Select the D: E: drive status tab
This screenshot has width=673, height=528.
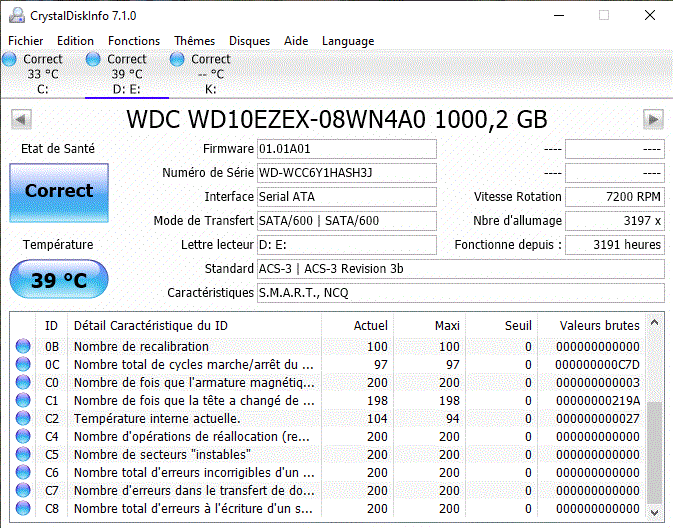pos(127,74)
